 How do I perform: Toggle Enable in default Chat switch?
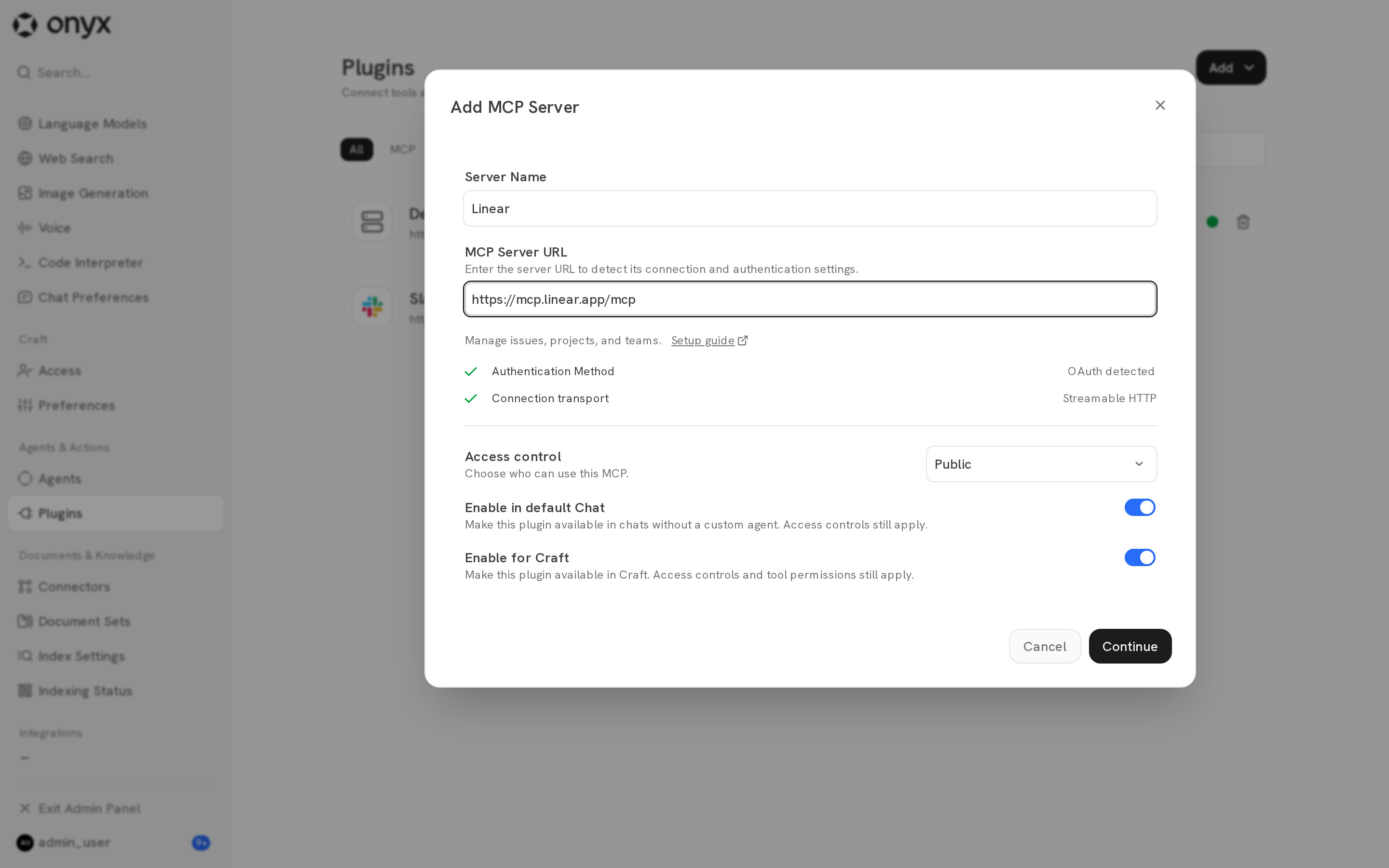coord(1139,507)
